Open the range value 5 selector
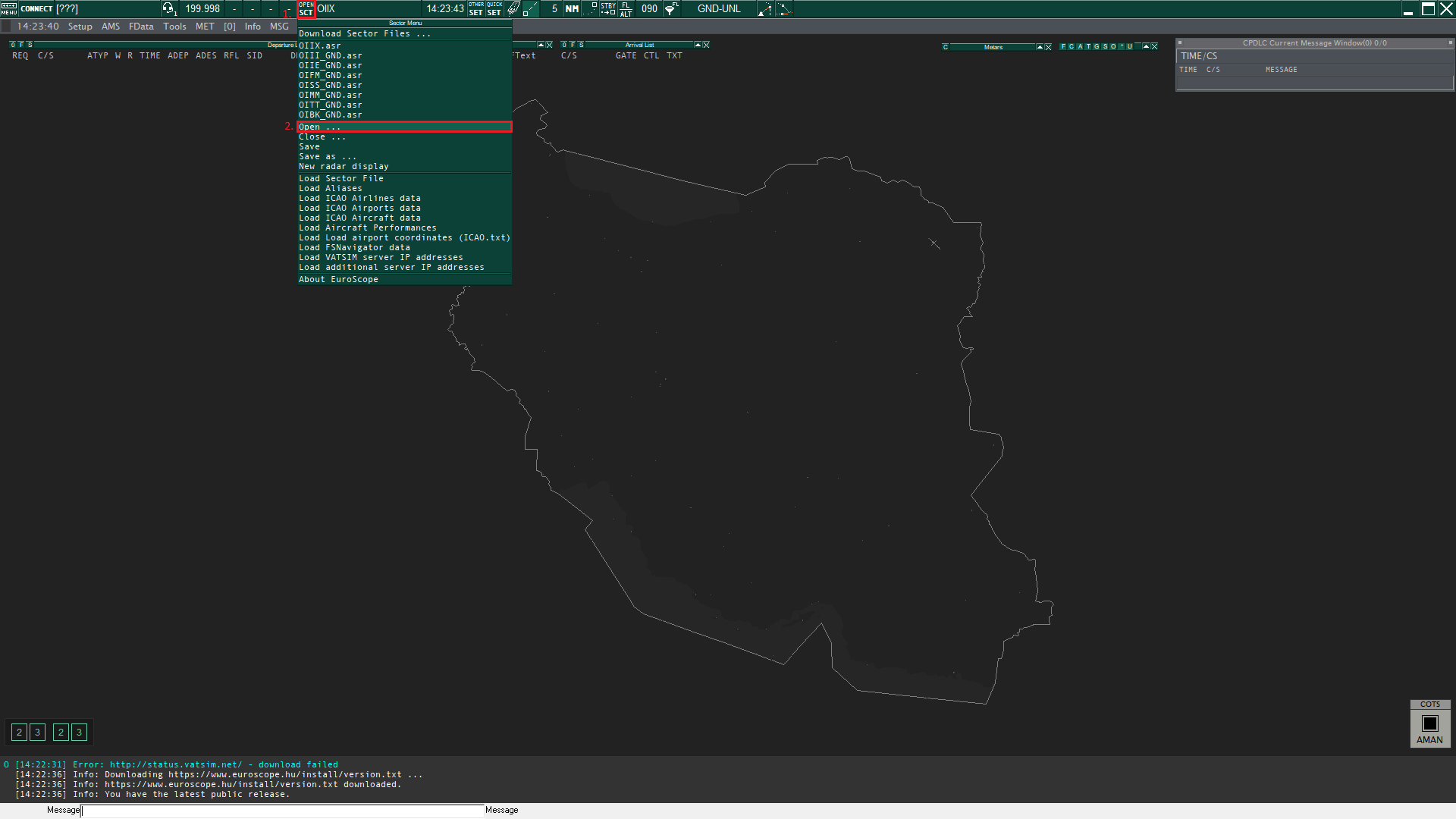Viewport: 1456px width, 819px height. coord(554,8)
